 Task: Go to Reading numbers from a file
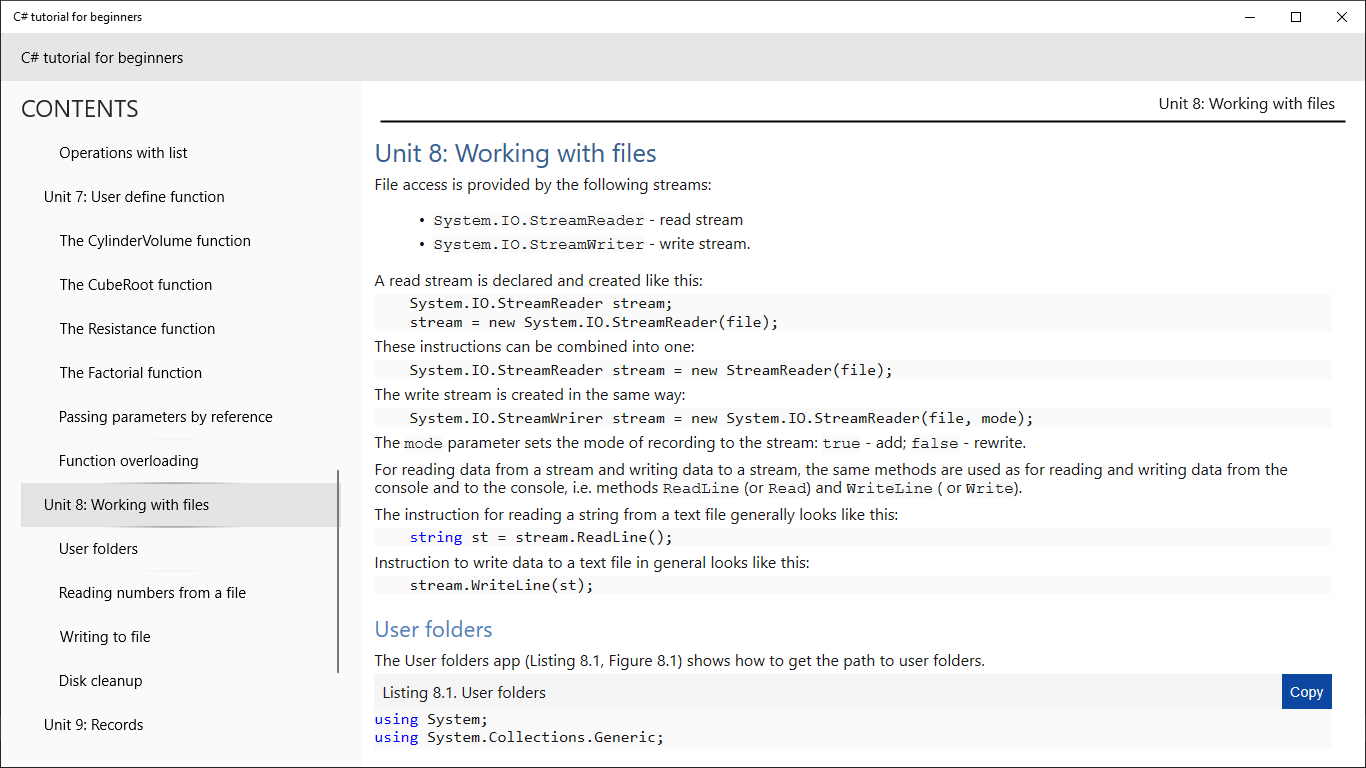click(152, 593)
